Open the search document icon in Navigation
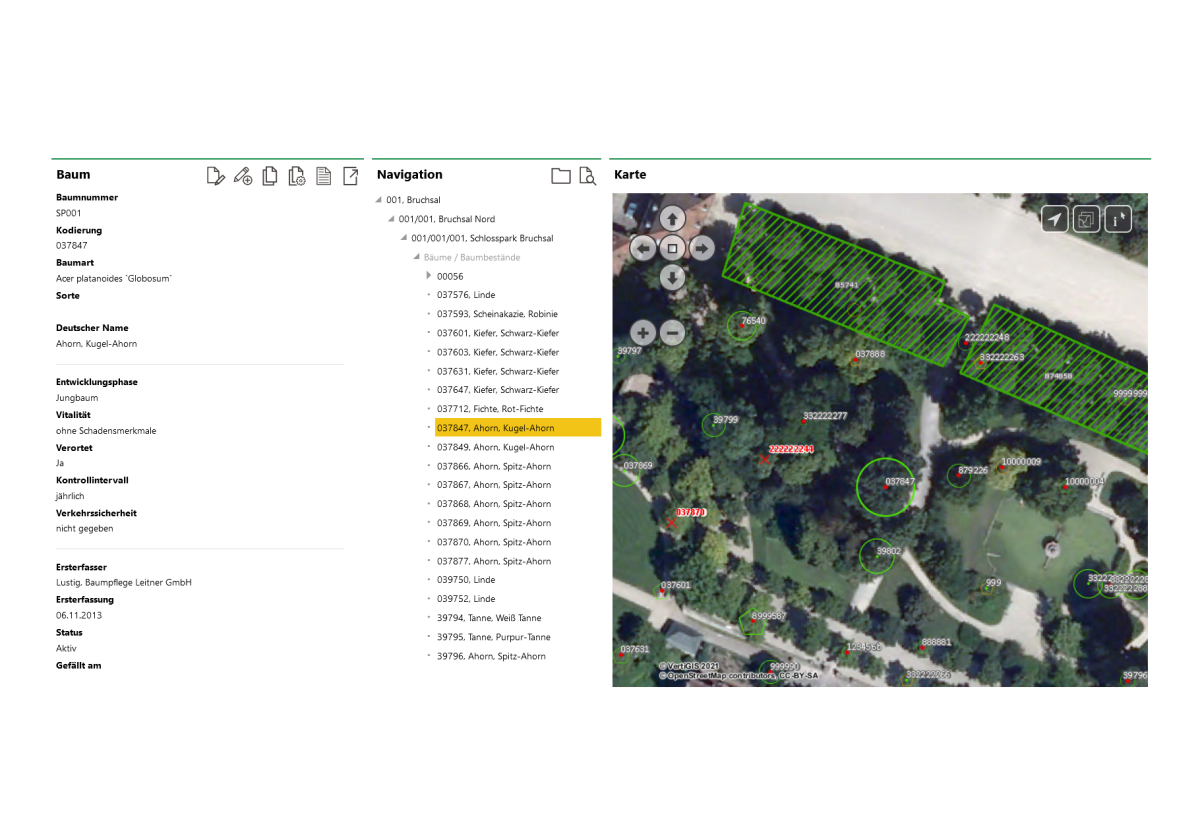 (x=587, y=176)
